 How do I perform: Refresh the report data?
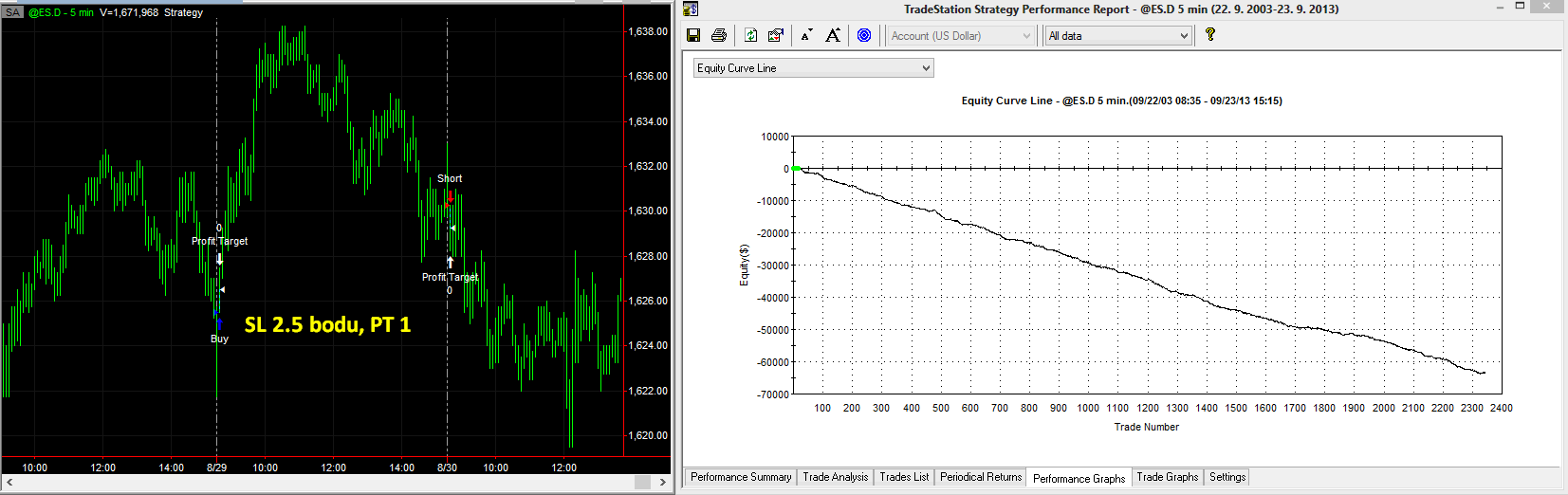click(x=751, y=35)
